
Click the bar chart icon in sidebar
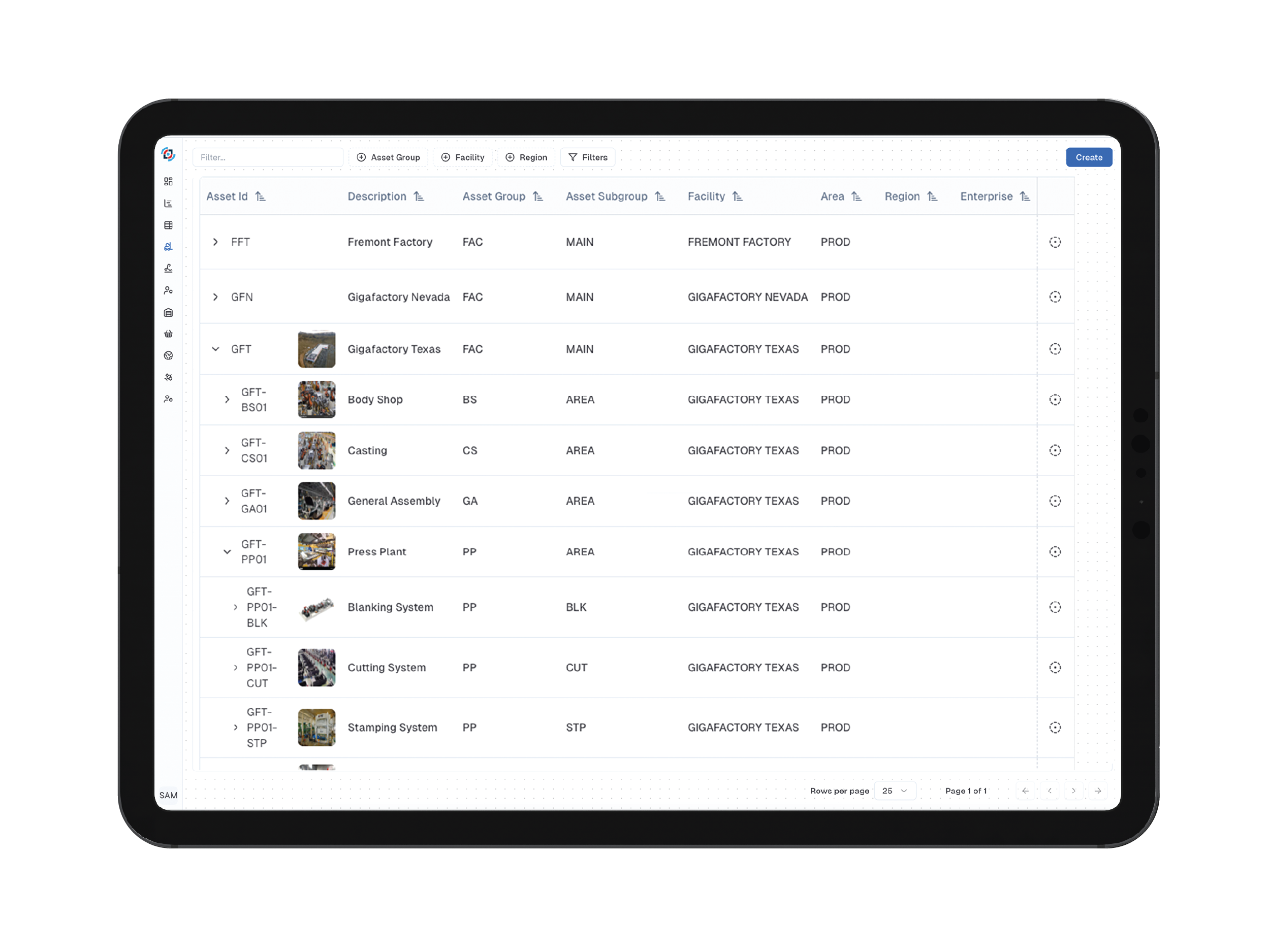pyautogui.click(x=168, y=203)
